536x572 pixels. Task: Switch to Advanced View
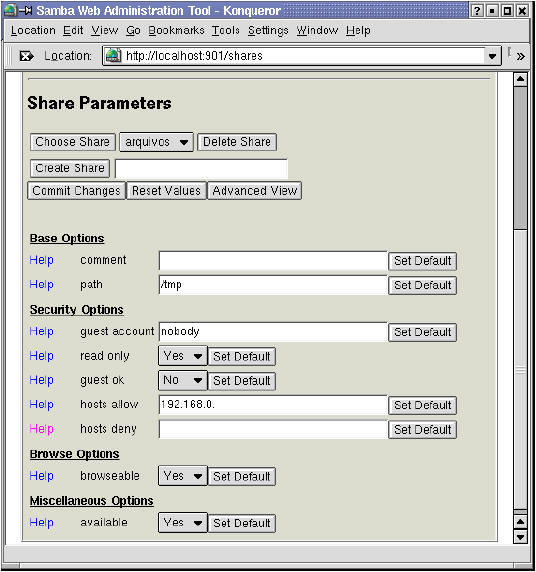pos(255,191)
